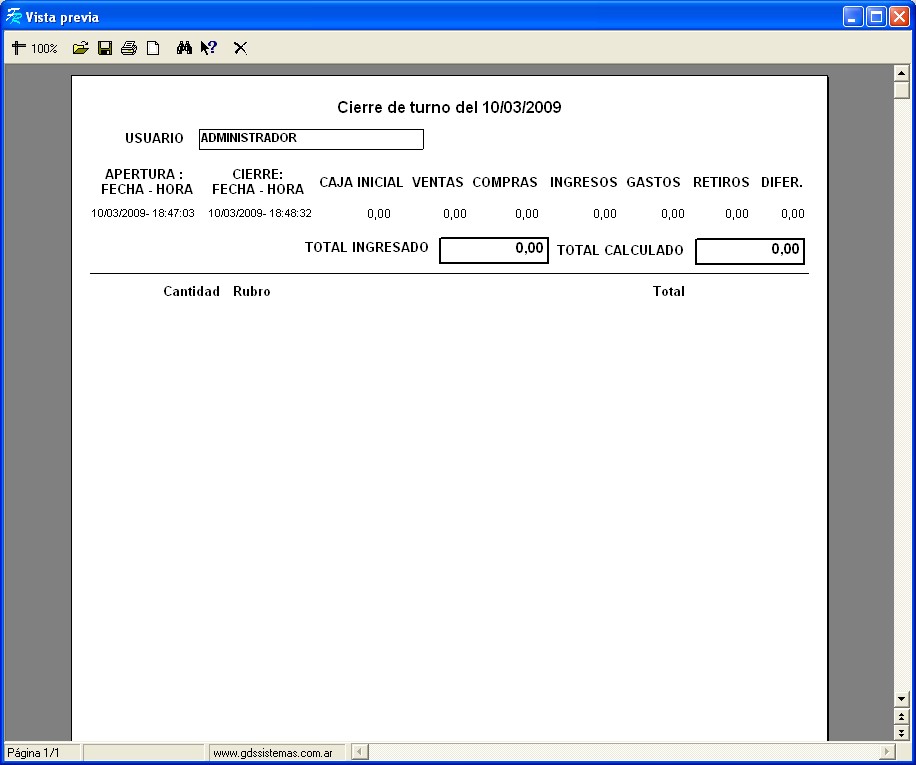Viewport: 916px width, 765px height.
Task: Click the APERTURA FECHA - HORA header
Action: click(x=147, y=182)
